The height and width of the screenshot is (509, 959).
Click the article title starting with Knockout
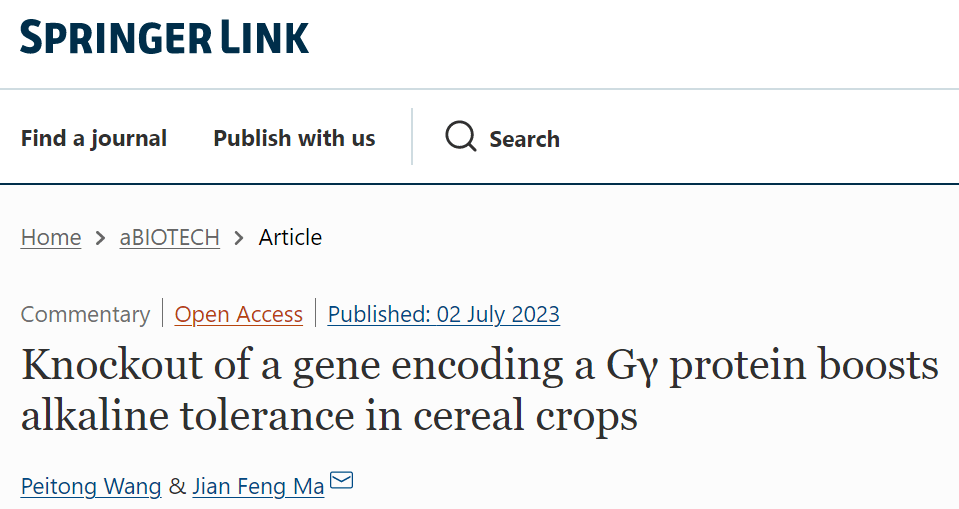coord(480,390)
